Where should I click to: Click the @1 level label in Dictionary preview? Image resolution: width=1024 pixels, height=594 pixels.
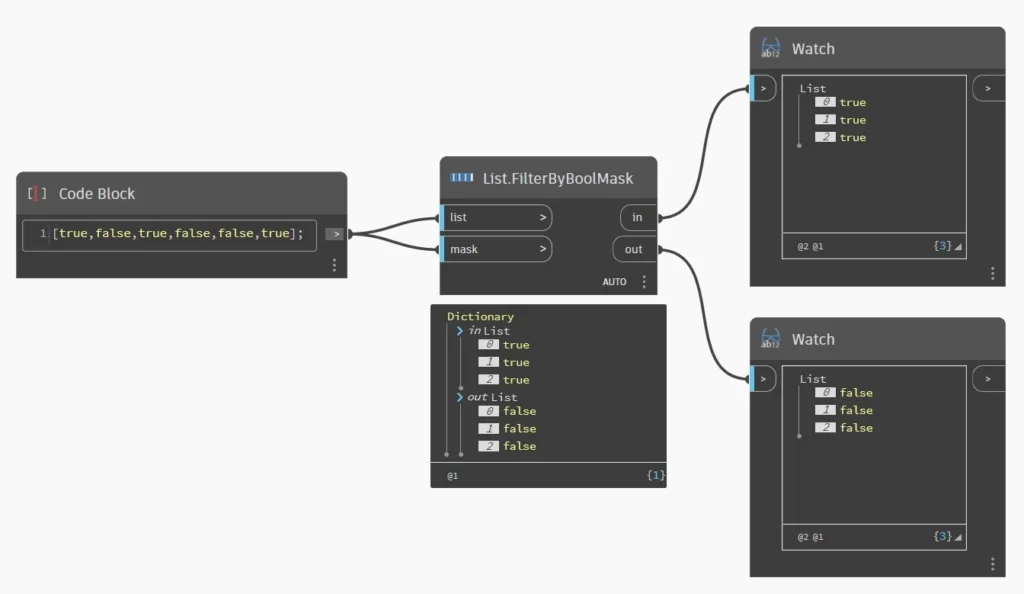click(453, 476)
